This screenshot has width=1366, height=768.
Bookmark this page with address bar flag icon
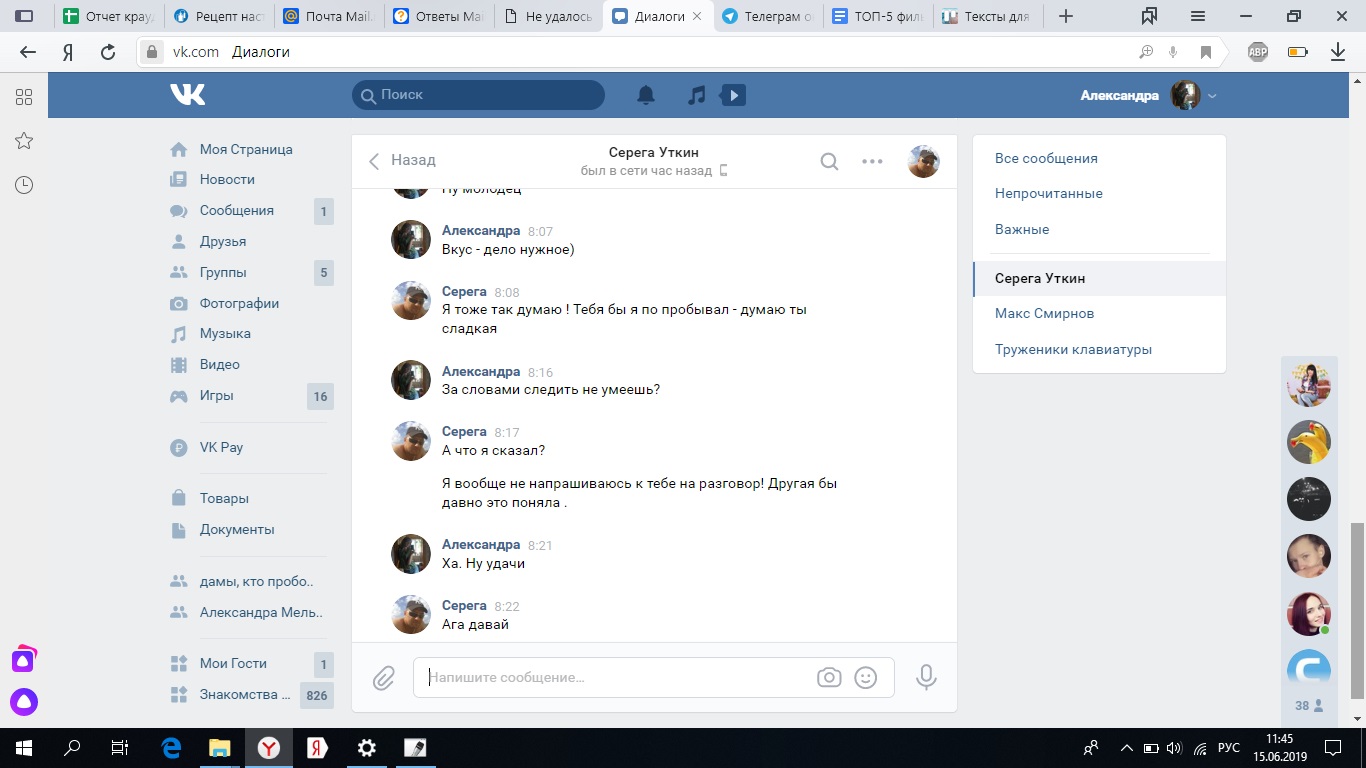pyautogui.click(x=1206, y=52)
